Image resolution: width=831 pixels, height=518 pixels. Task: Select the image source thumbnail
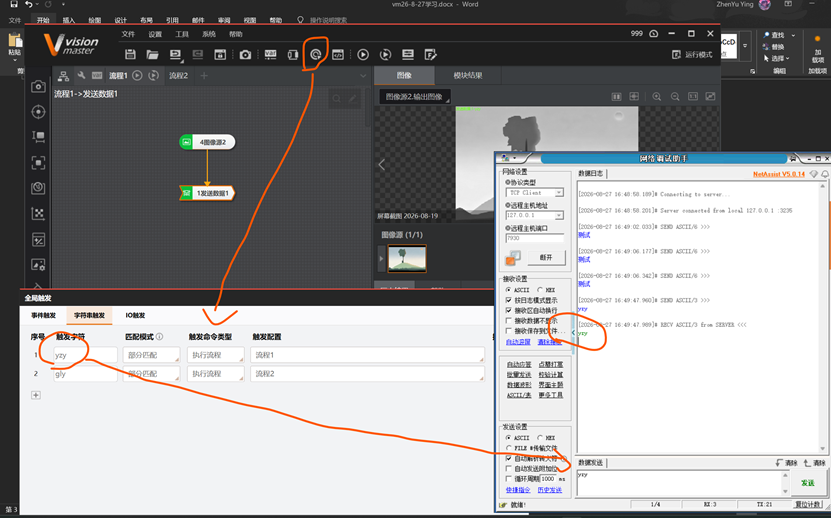click(x=407, y=258)
